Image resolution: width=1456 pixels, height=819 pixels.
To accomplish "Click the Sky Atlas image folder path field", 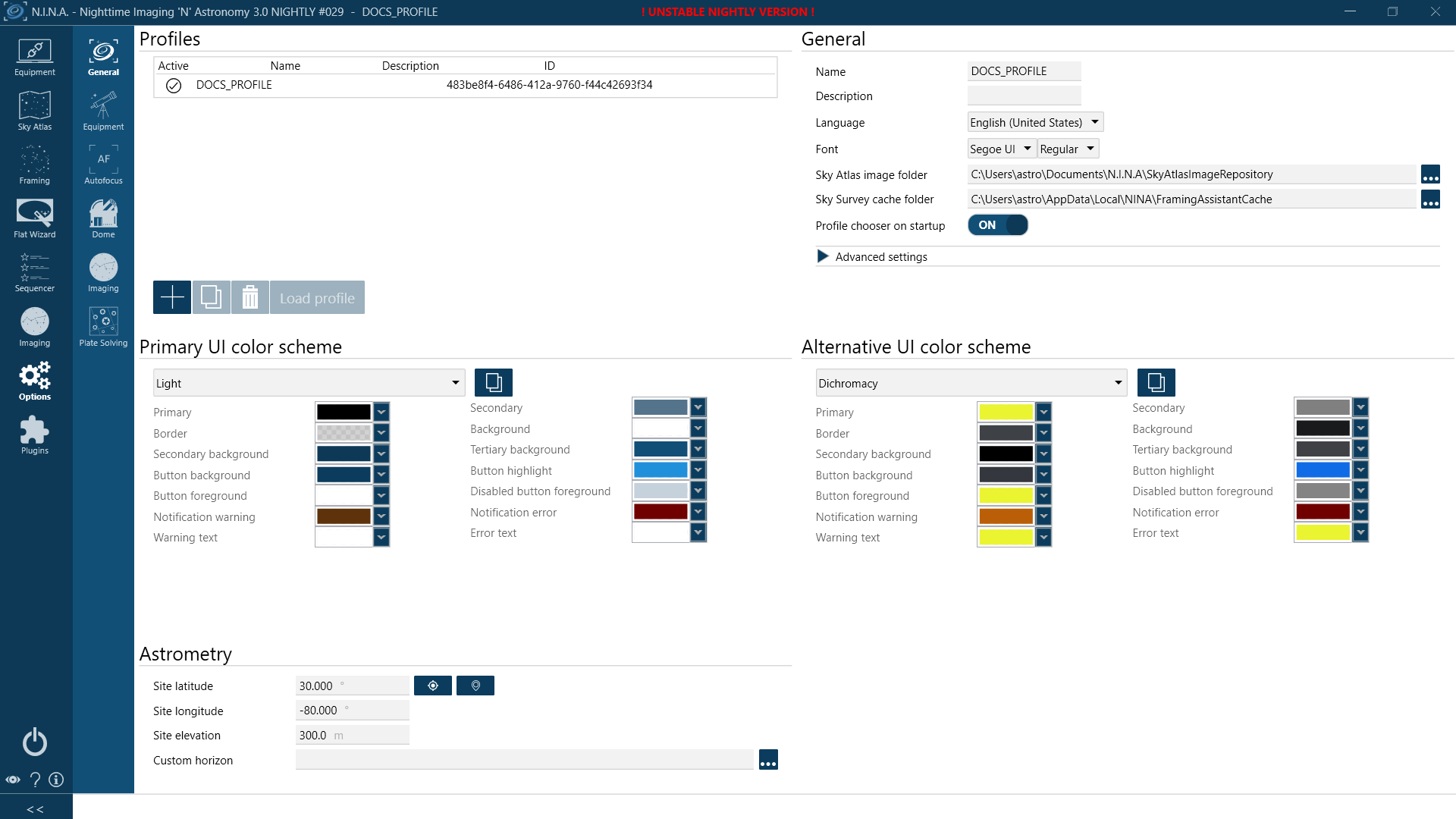I will click(1191, 174).
